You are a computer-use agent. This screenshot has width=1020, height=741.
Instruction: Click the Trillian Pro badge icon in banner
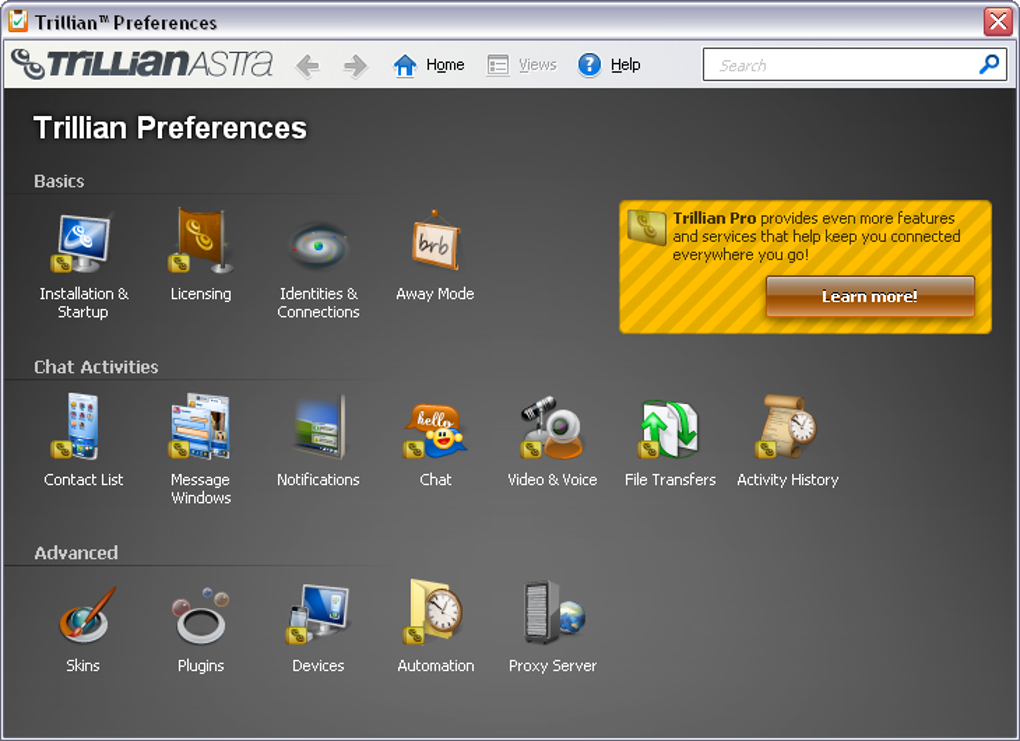pyautogui.click(x=646, y=227)
